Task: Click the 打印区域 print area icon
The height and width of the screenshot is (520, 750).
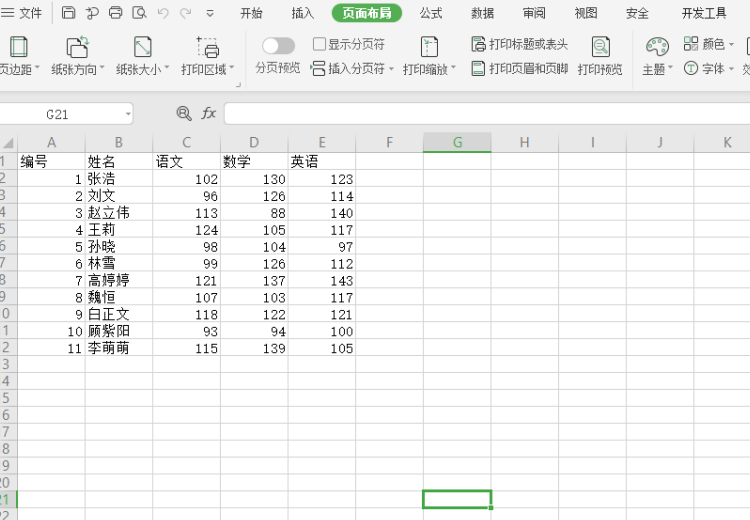Action: 208,47
